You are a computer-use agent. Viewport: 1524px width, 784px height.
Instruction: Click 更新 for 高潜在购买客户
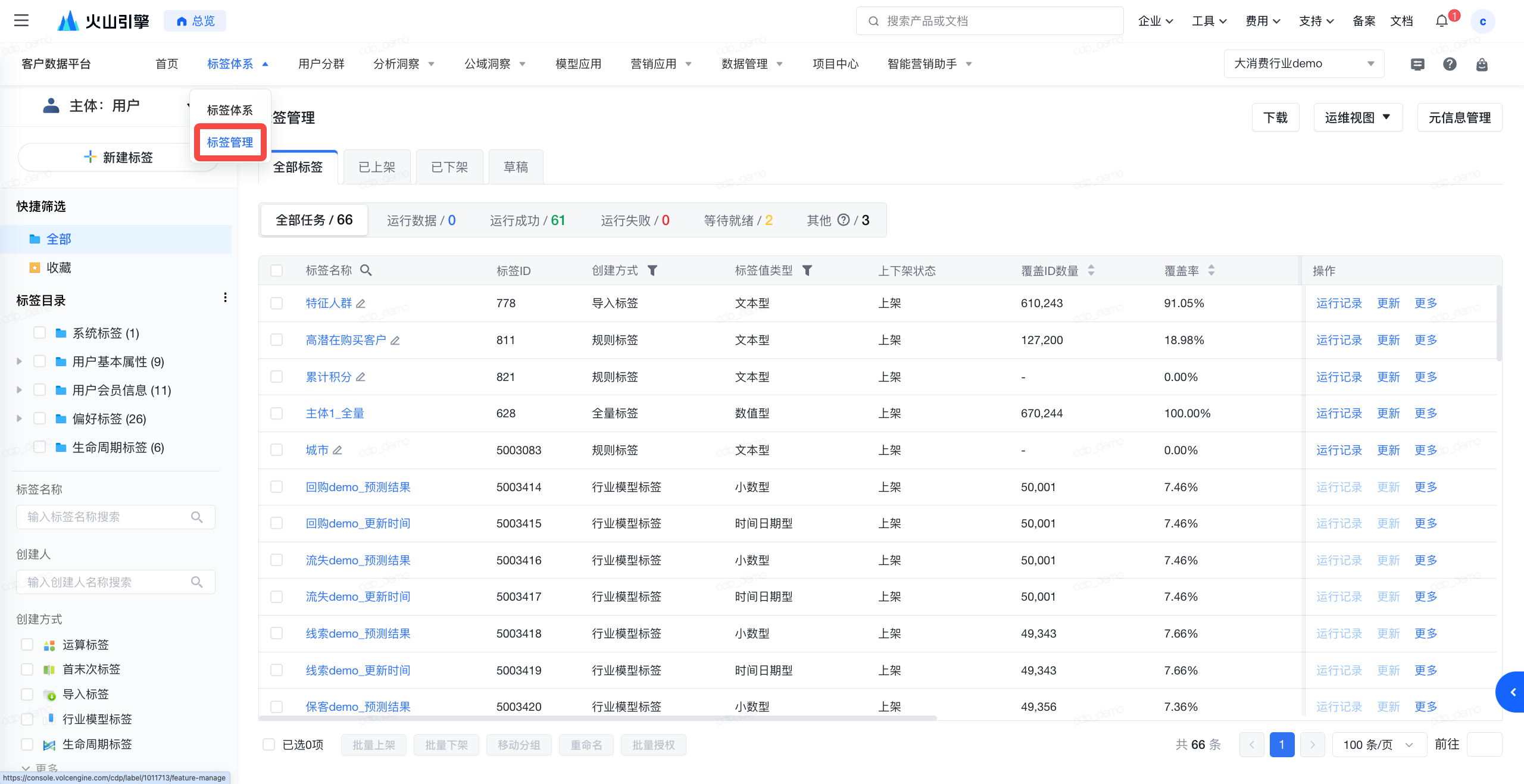(1388, 340)
